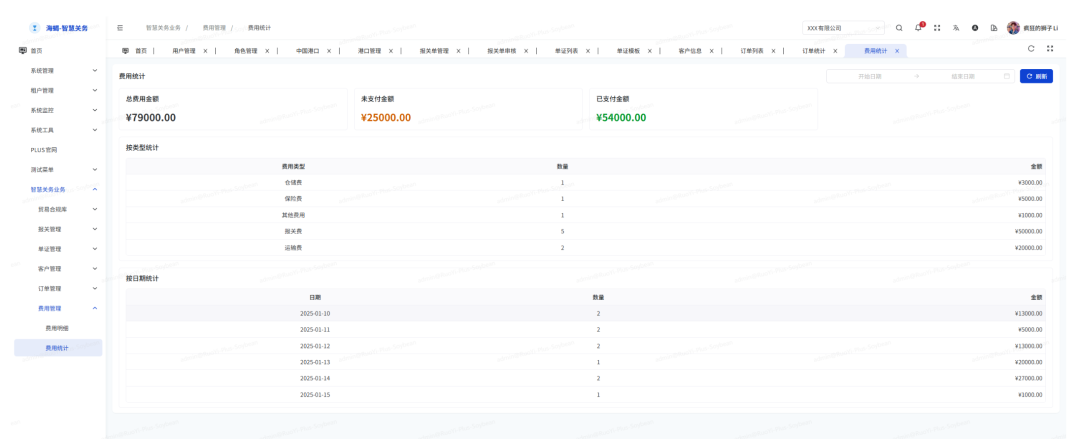1080x439 pixels.
Task: Switch to the 订单统计 tab
Action: point(813,51)
